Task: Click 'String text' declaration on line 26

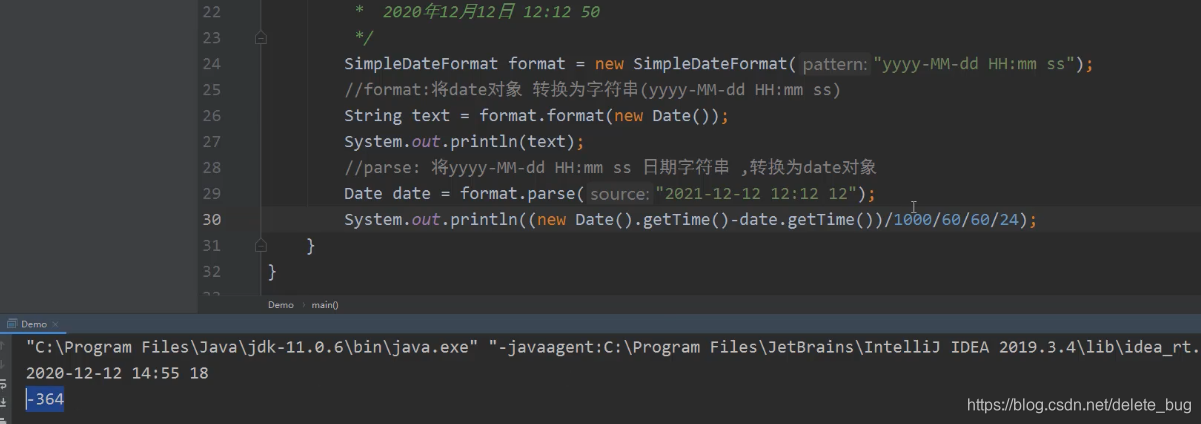Action: [397, 116]
